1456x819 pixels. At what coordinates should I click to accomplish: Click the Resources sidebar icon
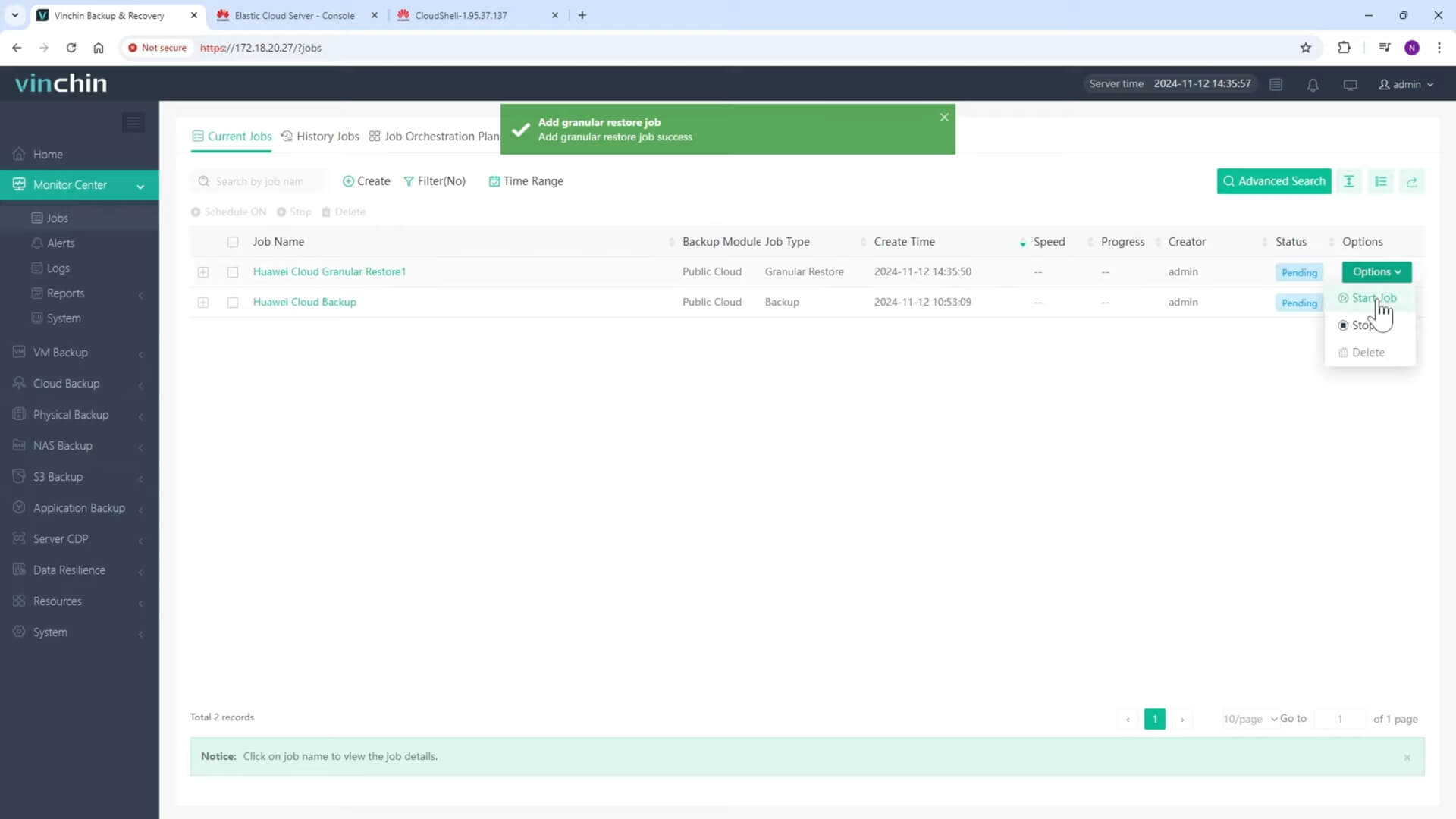click(19, 601)
